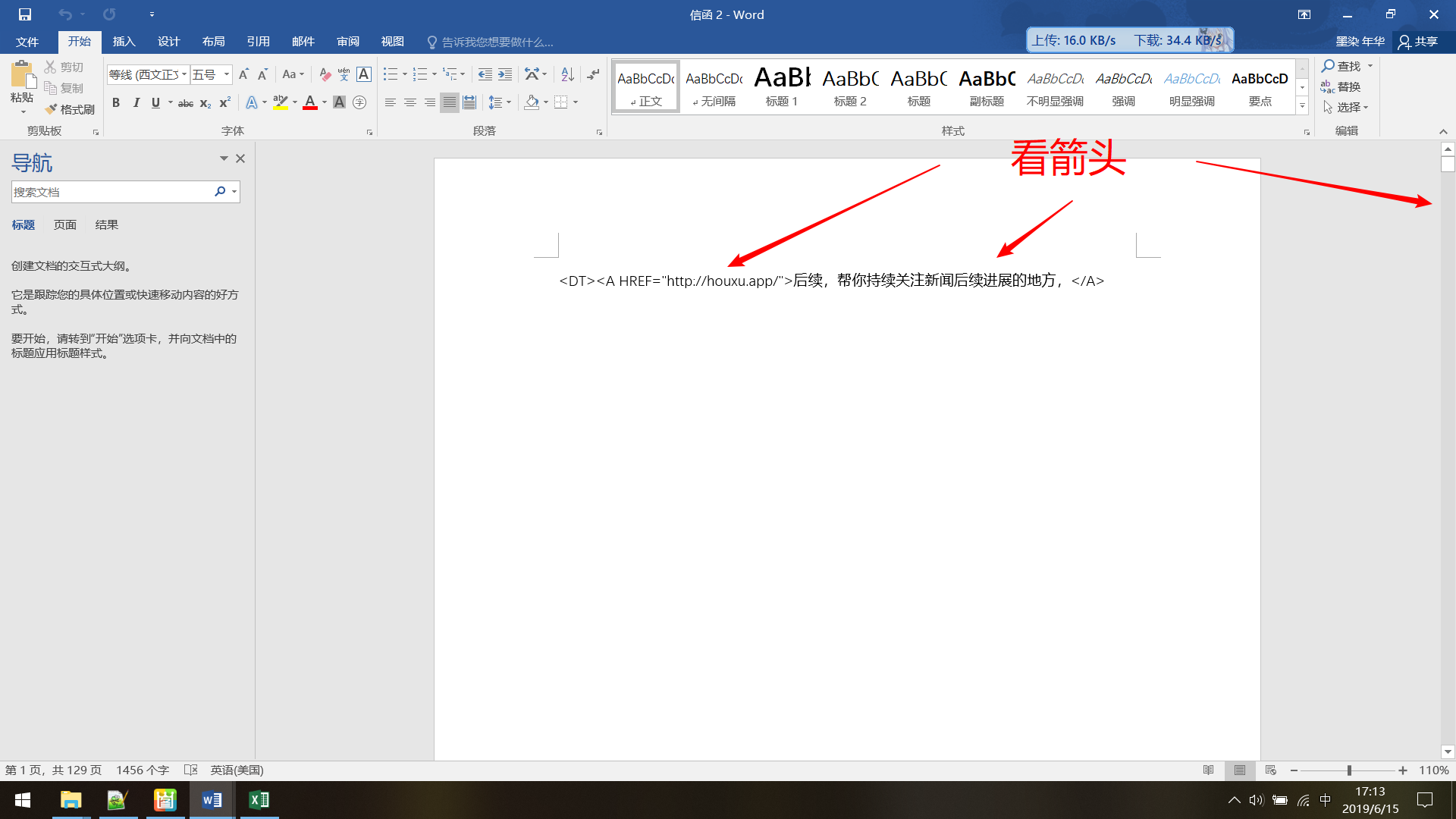
Task: Toggle italic formatting
Action: pos(136,103)
